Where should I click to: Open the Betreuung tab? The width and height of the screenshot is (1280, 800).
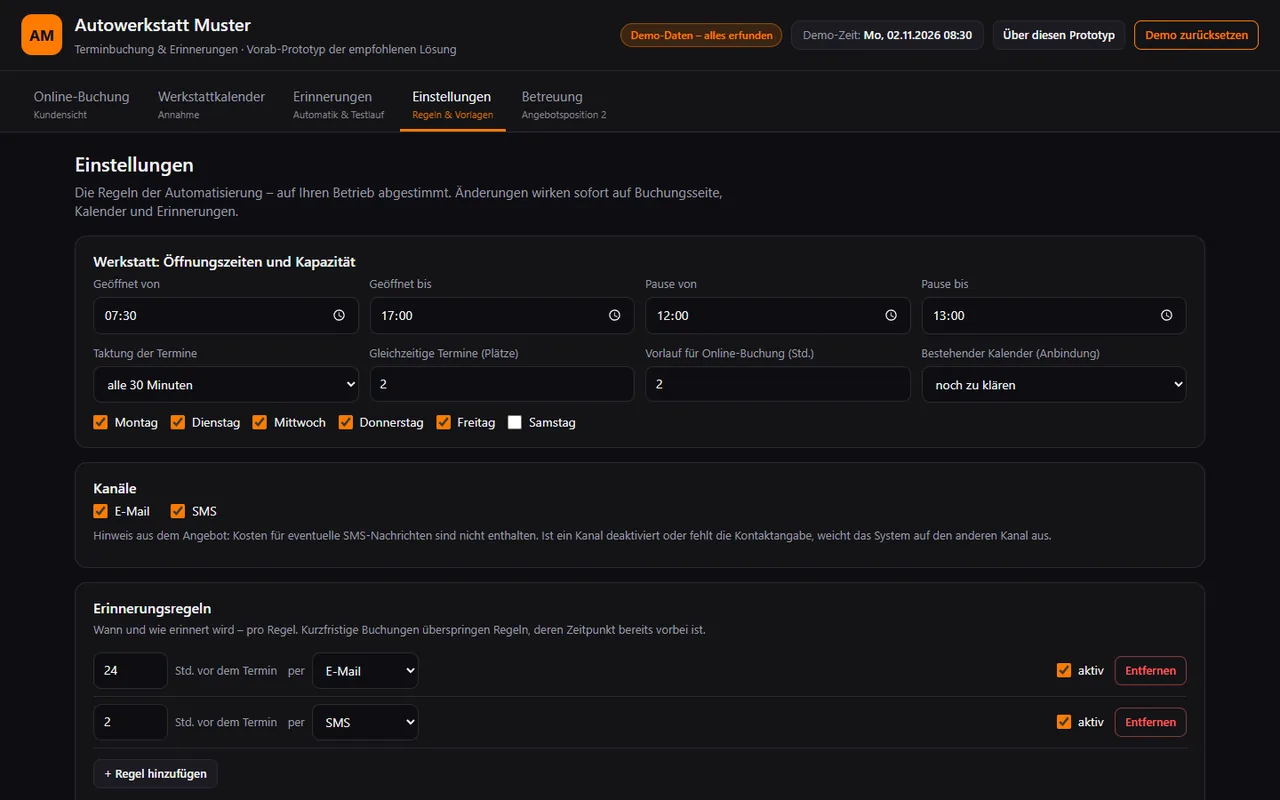click(564, 104)
